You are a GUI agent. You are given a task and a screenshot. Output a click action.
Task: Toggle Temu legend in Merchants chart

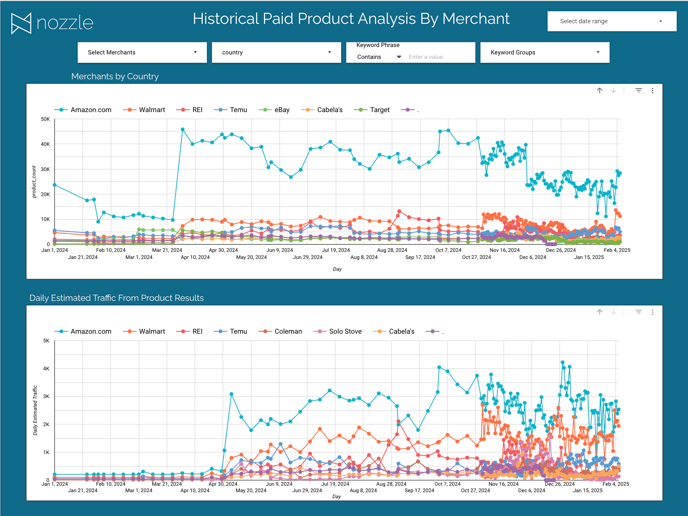(230, 110)
